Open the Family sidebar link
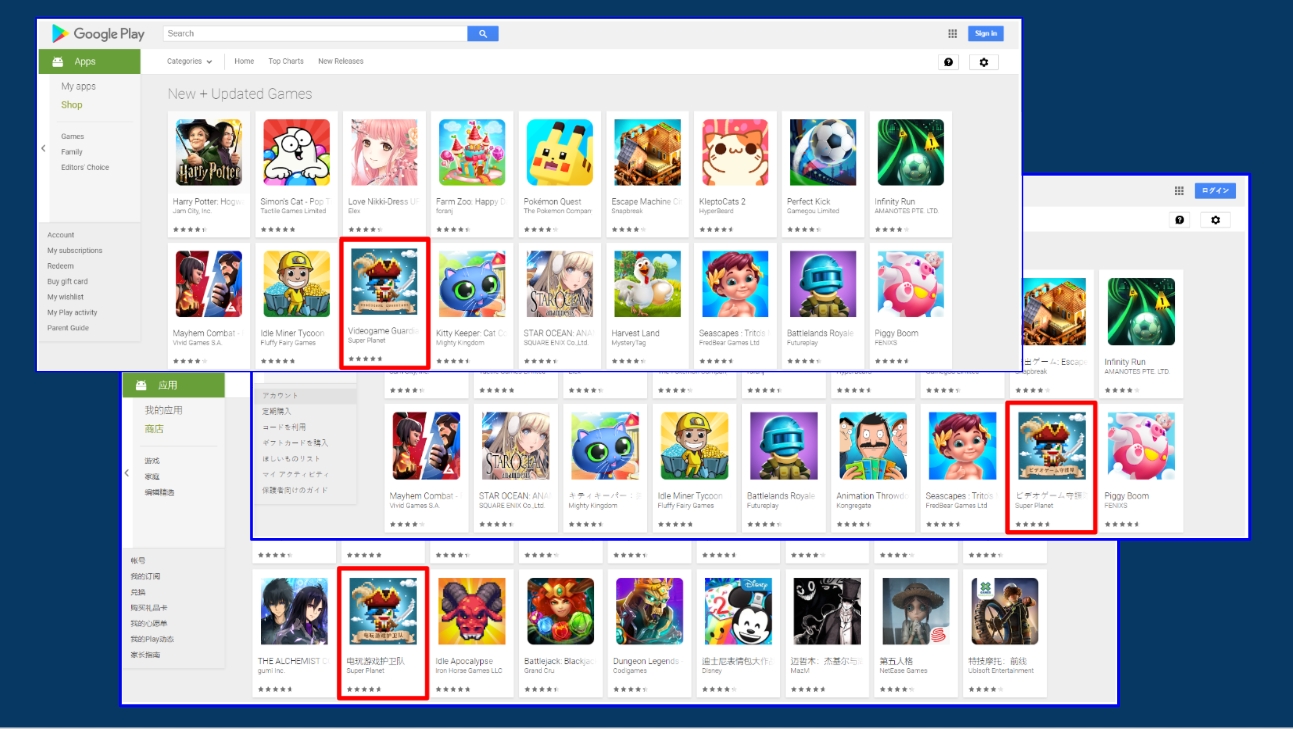1293x729 pixels. [72, 152]
